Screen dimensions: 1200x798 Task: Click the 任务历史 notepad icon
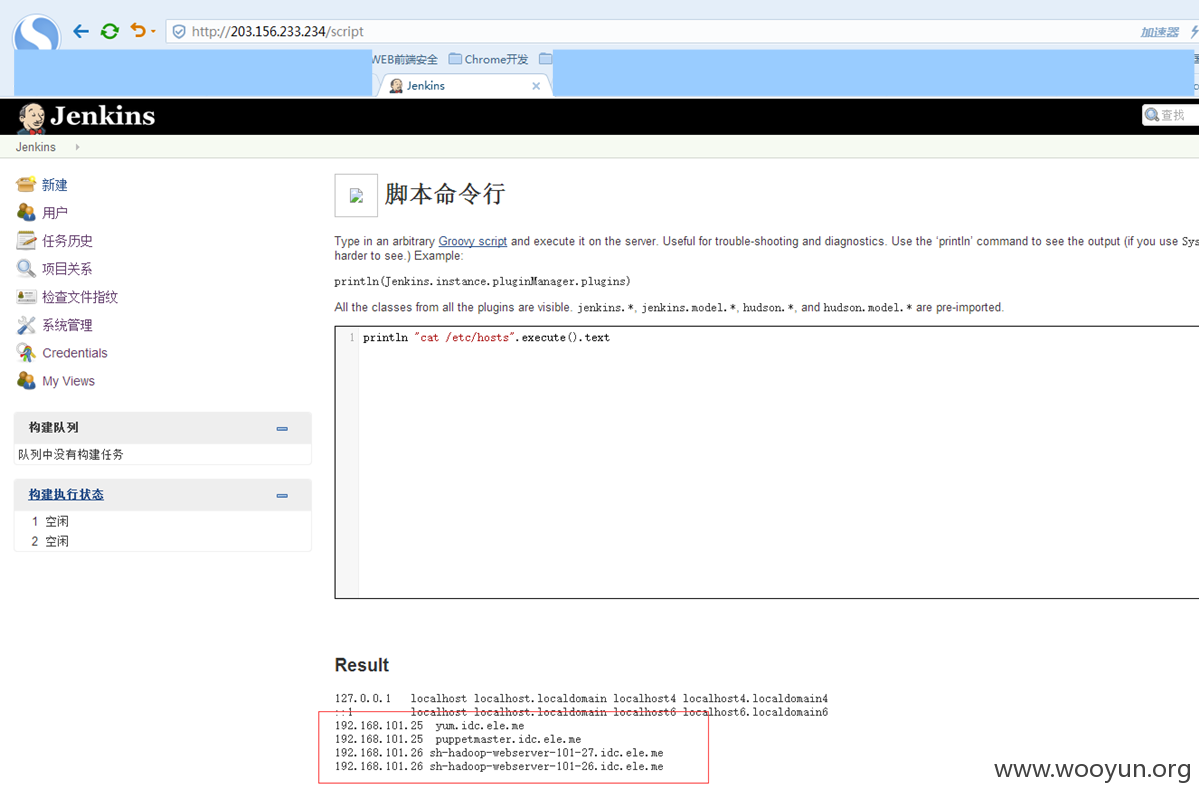click(26, 240)
